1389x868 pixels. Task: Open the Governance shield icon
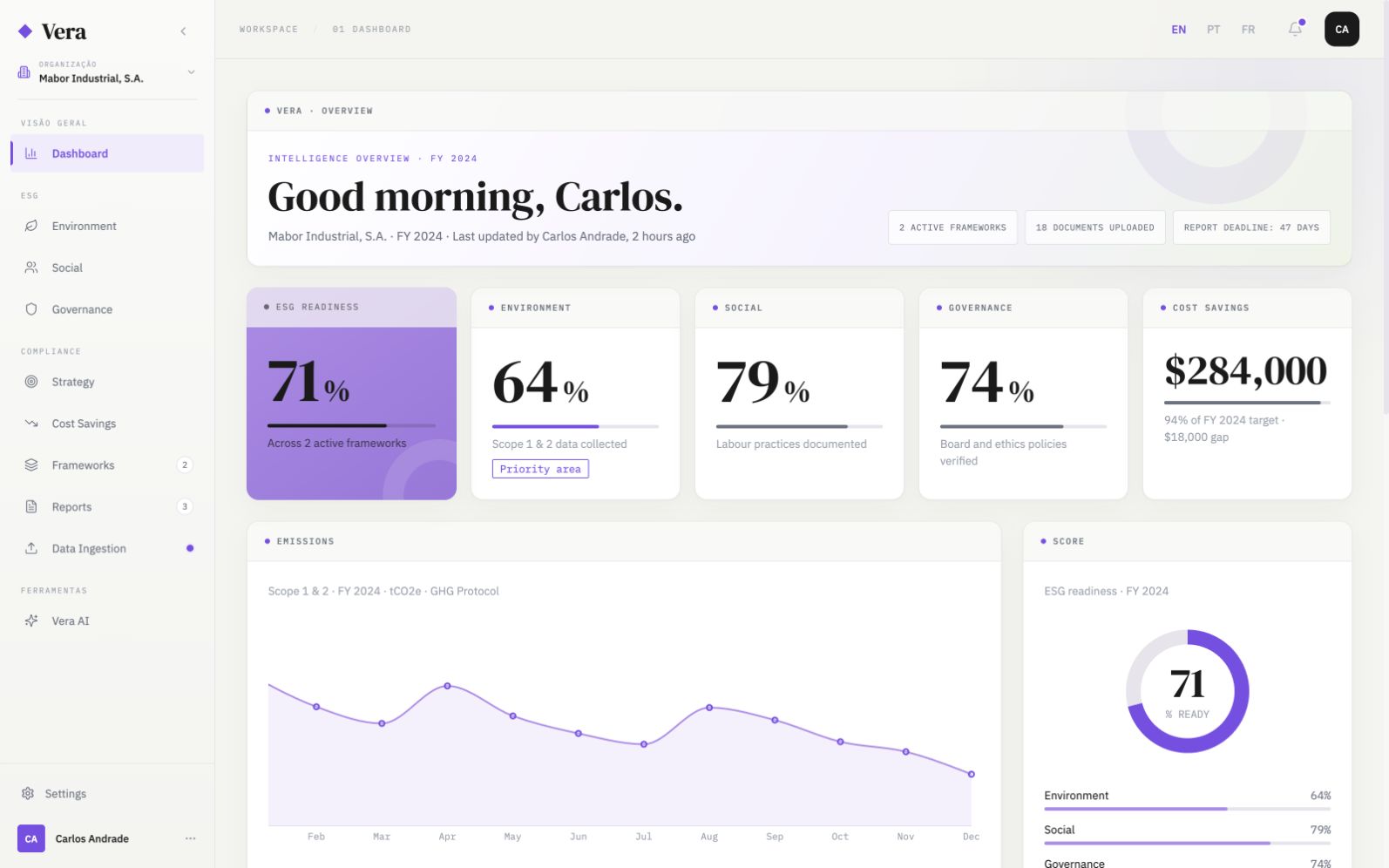coord(31,309)
